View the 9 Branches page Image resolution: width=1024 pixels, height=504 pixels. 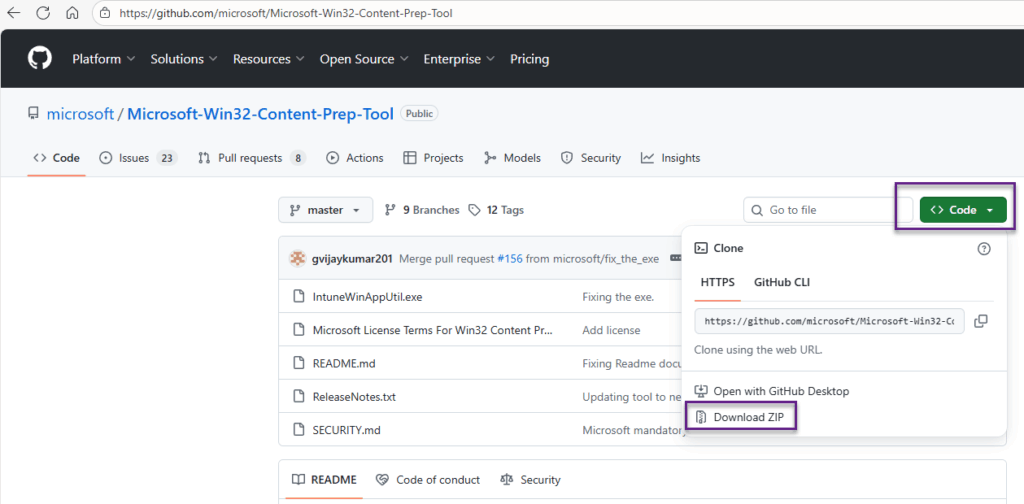[x=422, y=210]
